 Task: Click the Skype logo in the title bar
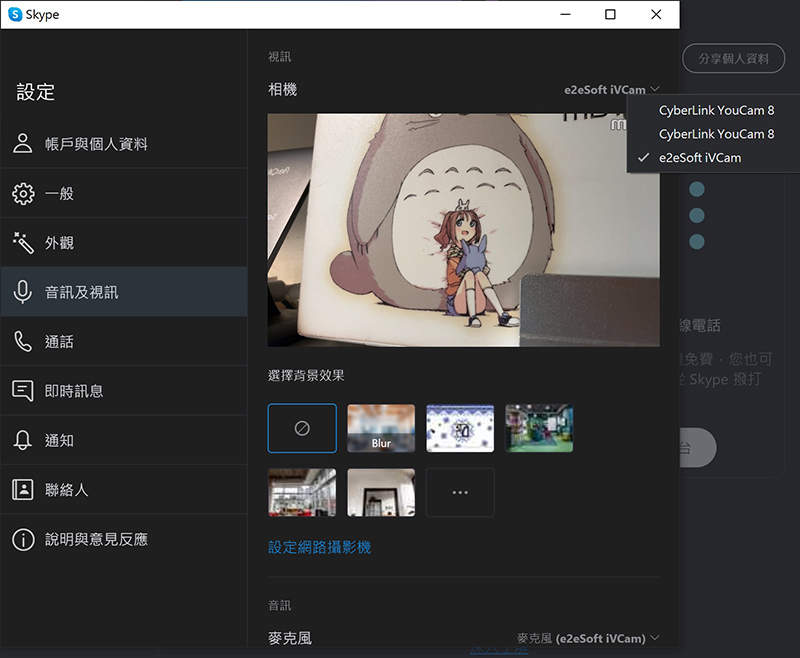coord(15,14)
